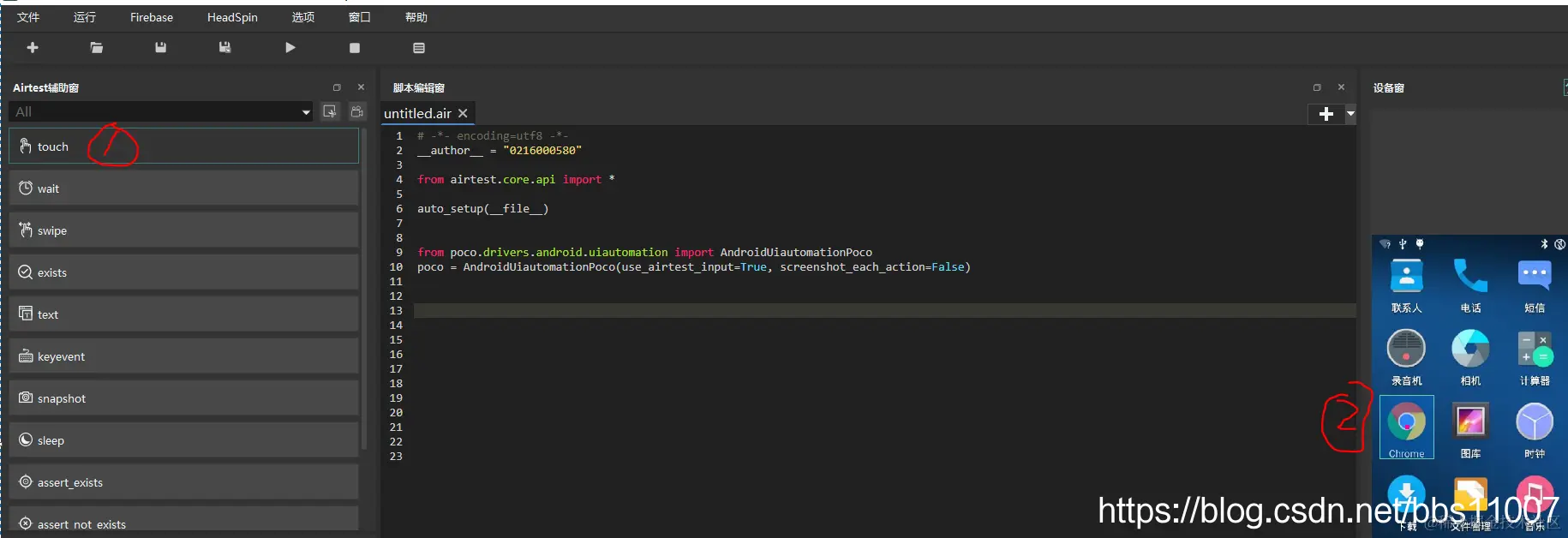1568x538 pixels.
Task: Select the exists command
Action: 183,272
